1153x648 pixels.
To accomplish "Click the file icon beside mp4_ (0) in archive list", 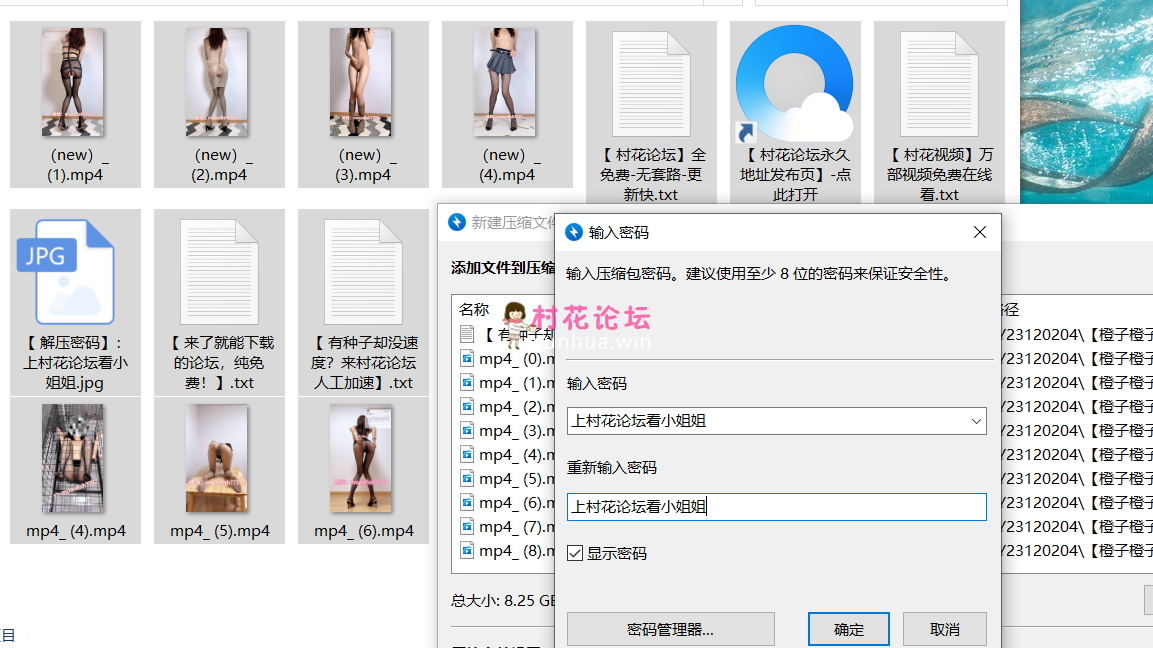I will click(x=467, y=359).
